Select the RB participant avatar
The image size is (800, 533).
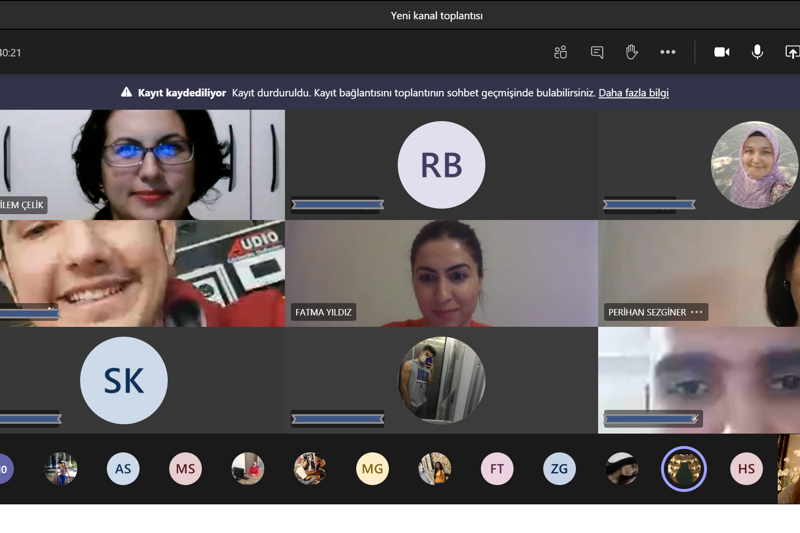(441, 165)
